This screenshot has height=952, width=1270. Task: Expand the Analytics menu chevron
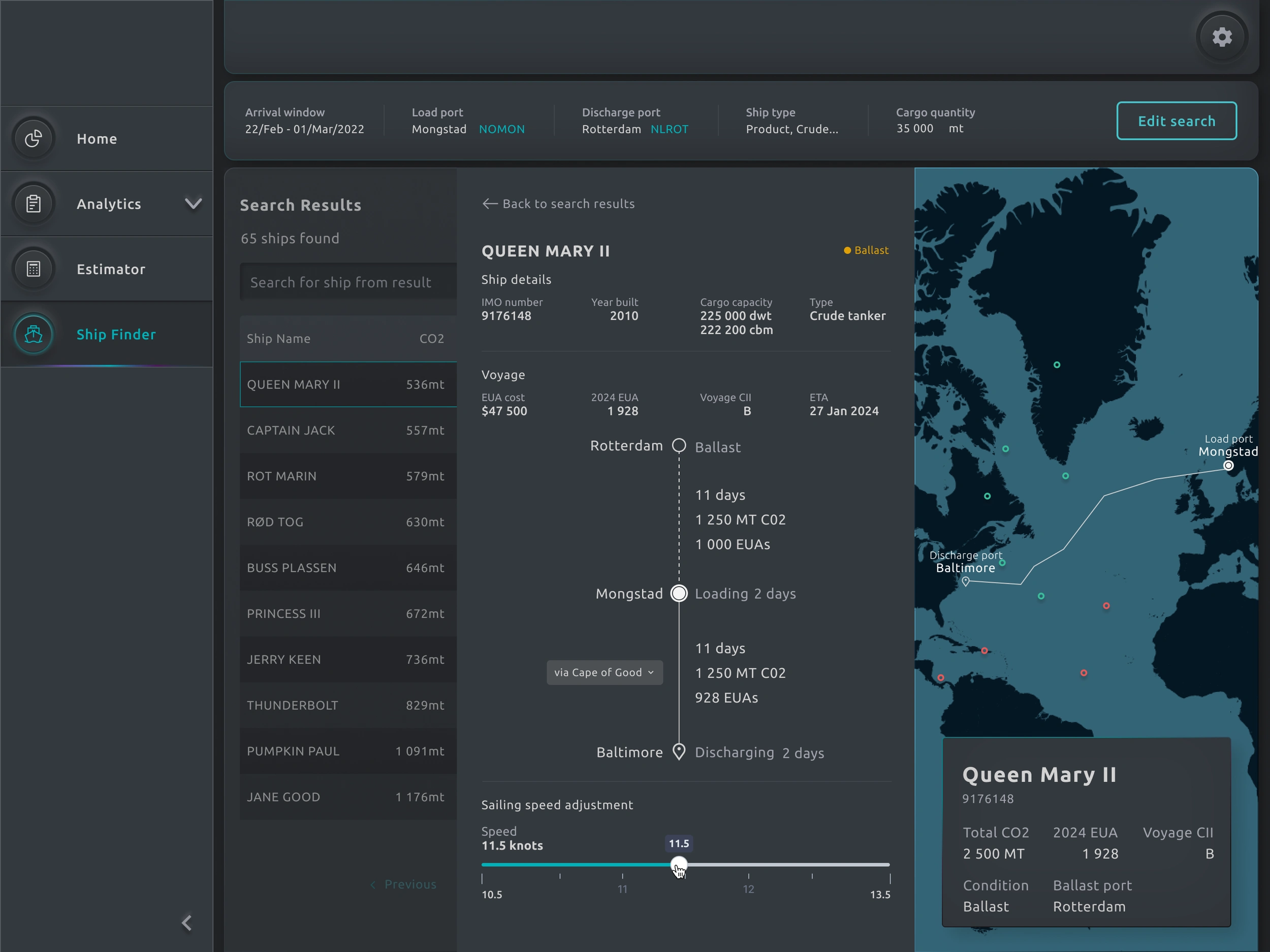pyautogui.click(x=194, y=204)
